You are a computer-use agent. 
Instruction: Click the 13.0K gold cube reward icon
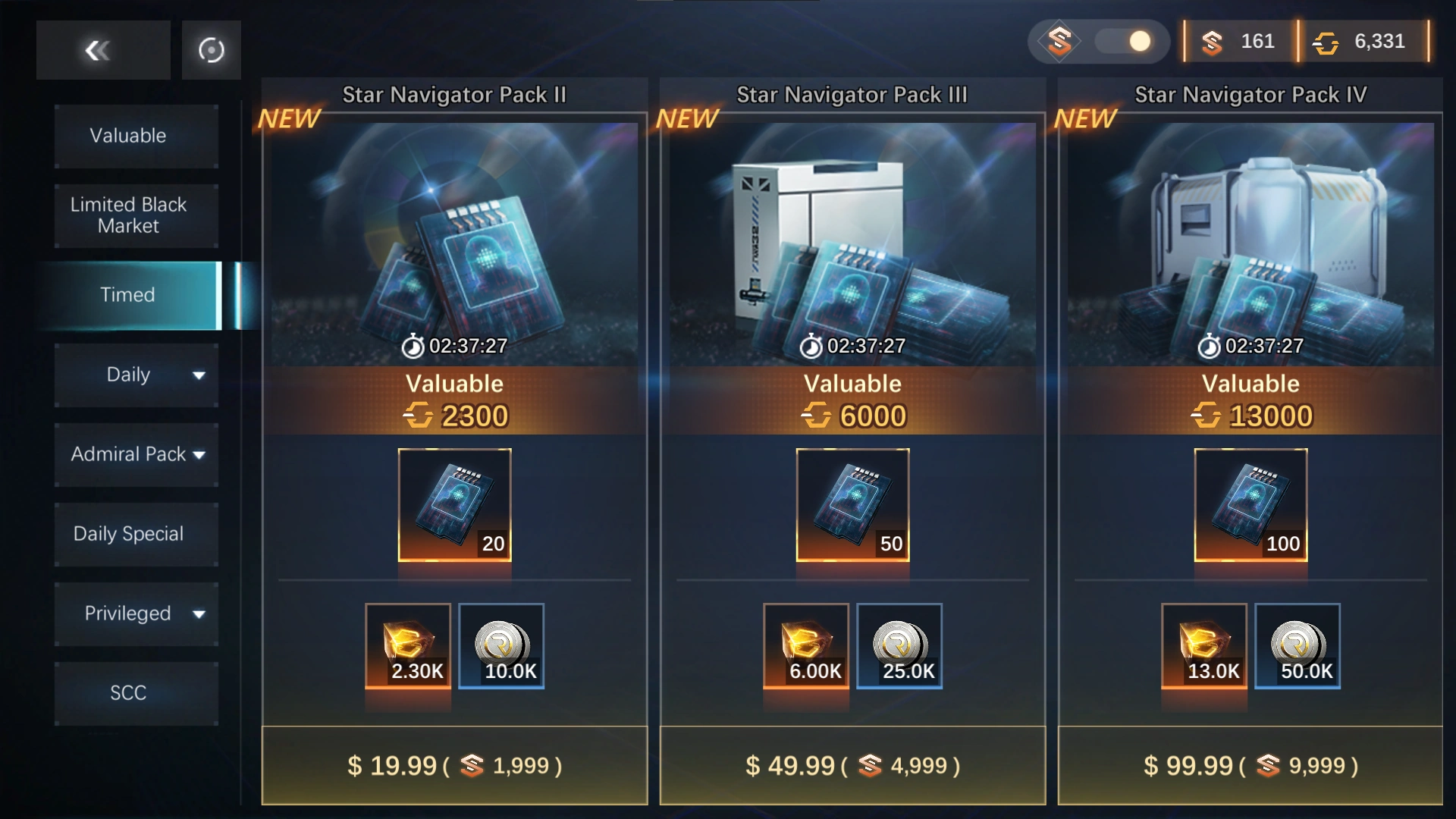pyautogui.click(x=1204, y=646)
